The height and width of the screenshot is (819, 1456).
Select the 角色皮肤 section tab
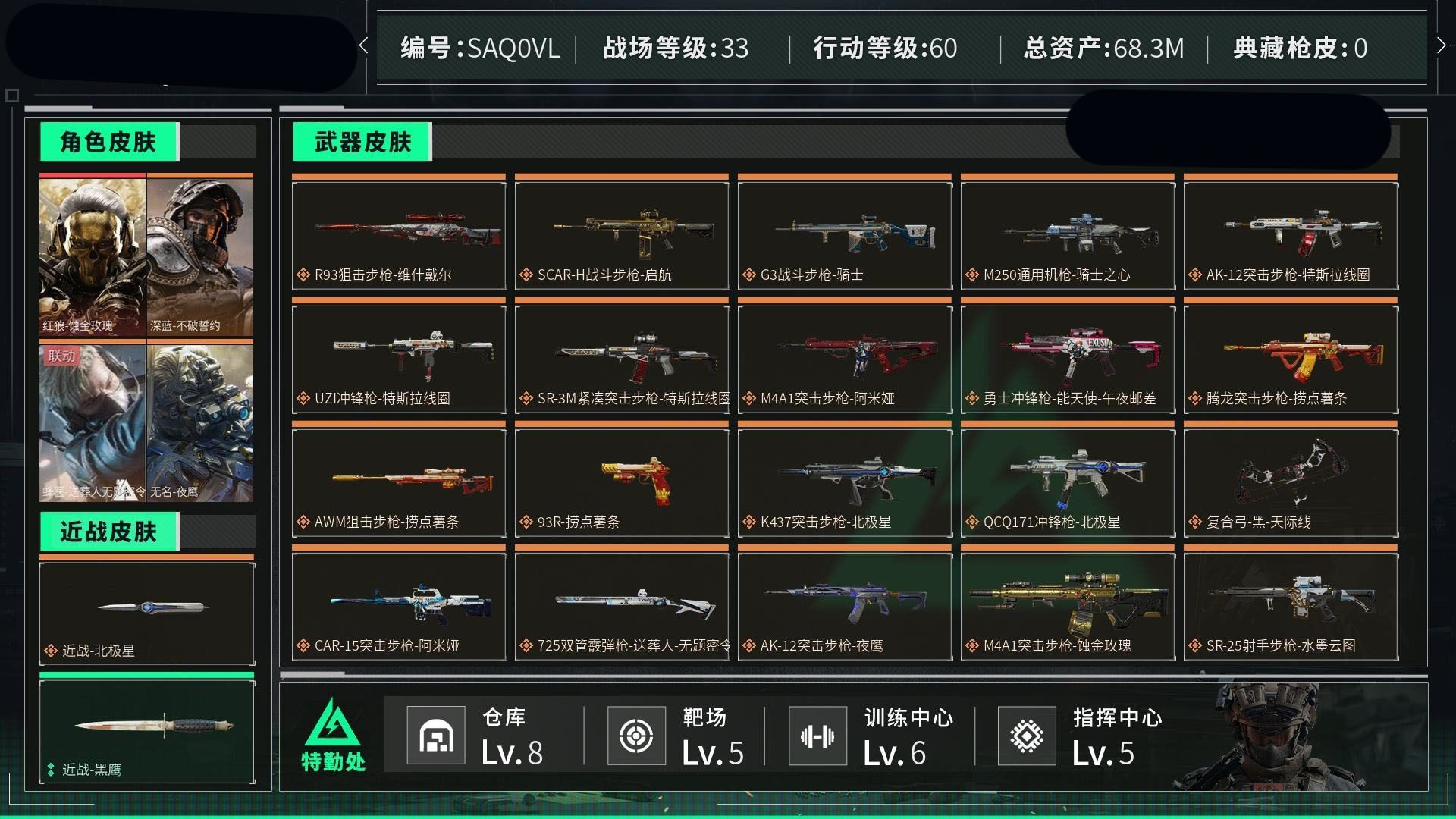109,141
